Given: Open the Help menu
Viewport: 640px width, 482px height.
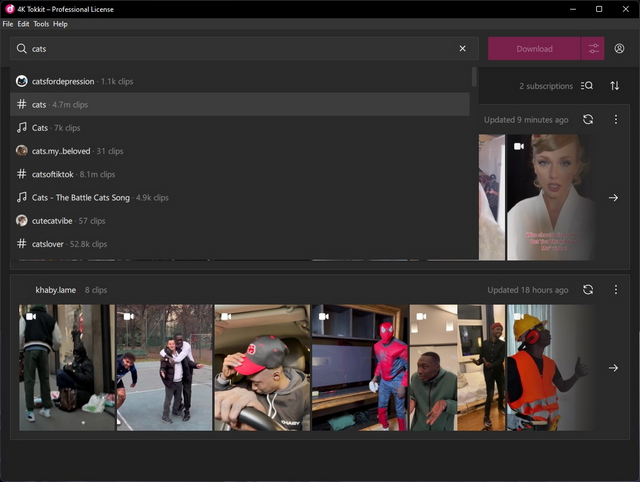Looking at the screenshot, I should pyautogui.click(x=60, y=24).
